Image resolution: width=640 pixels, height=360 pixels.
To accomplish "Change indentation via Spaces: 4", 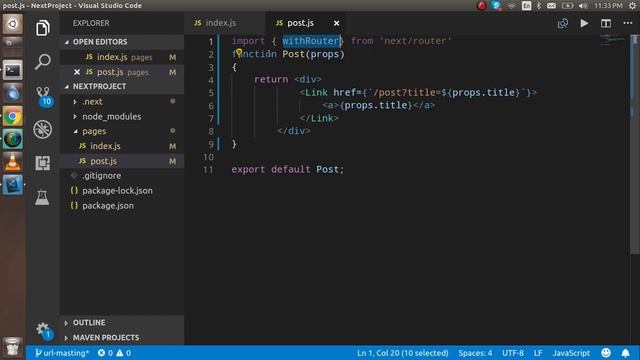I will pyautogui.click(x=475, y=353).
